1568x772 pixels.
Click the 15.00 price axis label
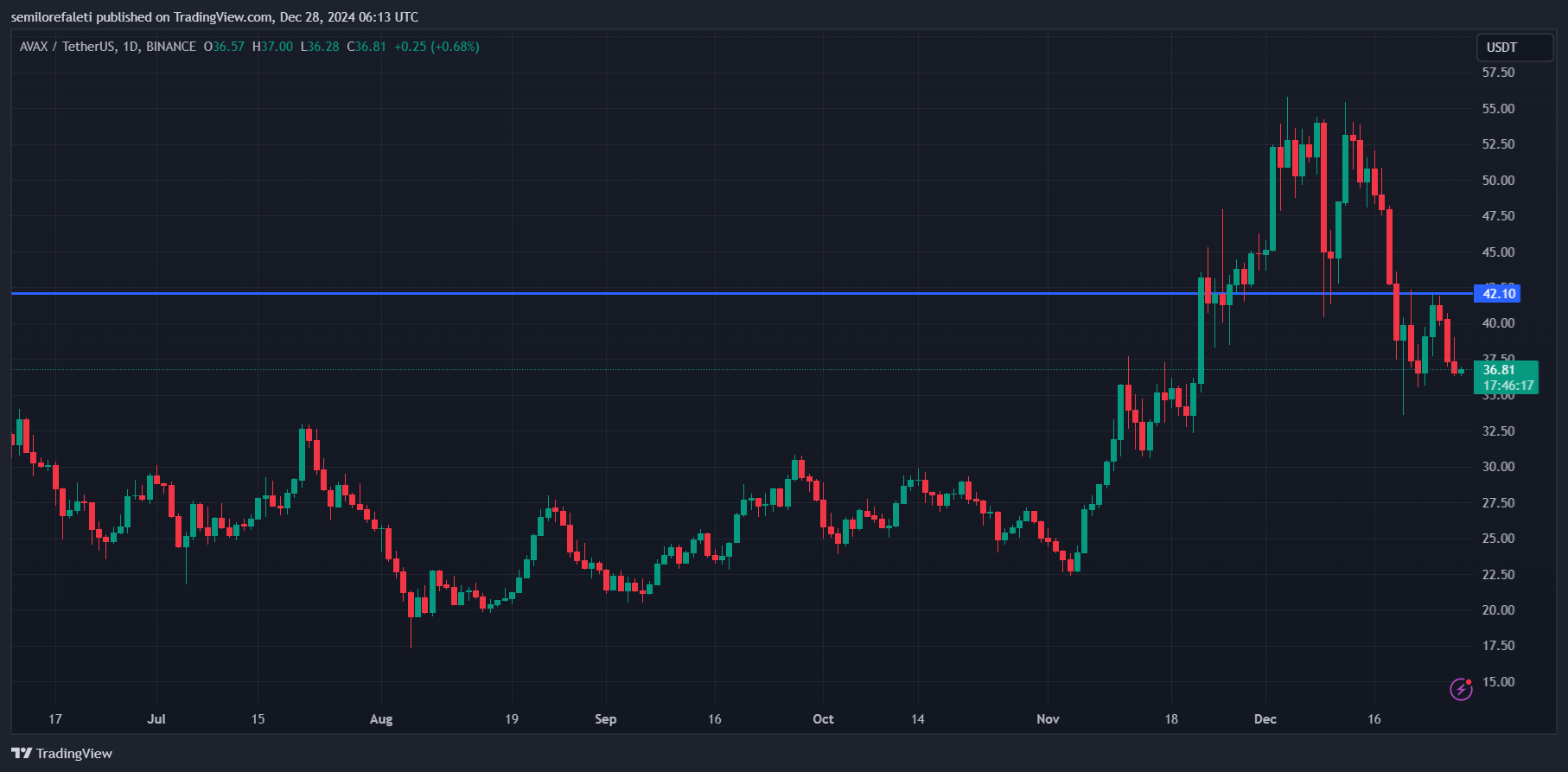(x=1498, y=682)
